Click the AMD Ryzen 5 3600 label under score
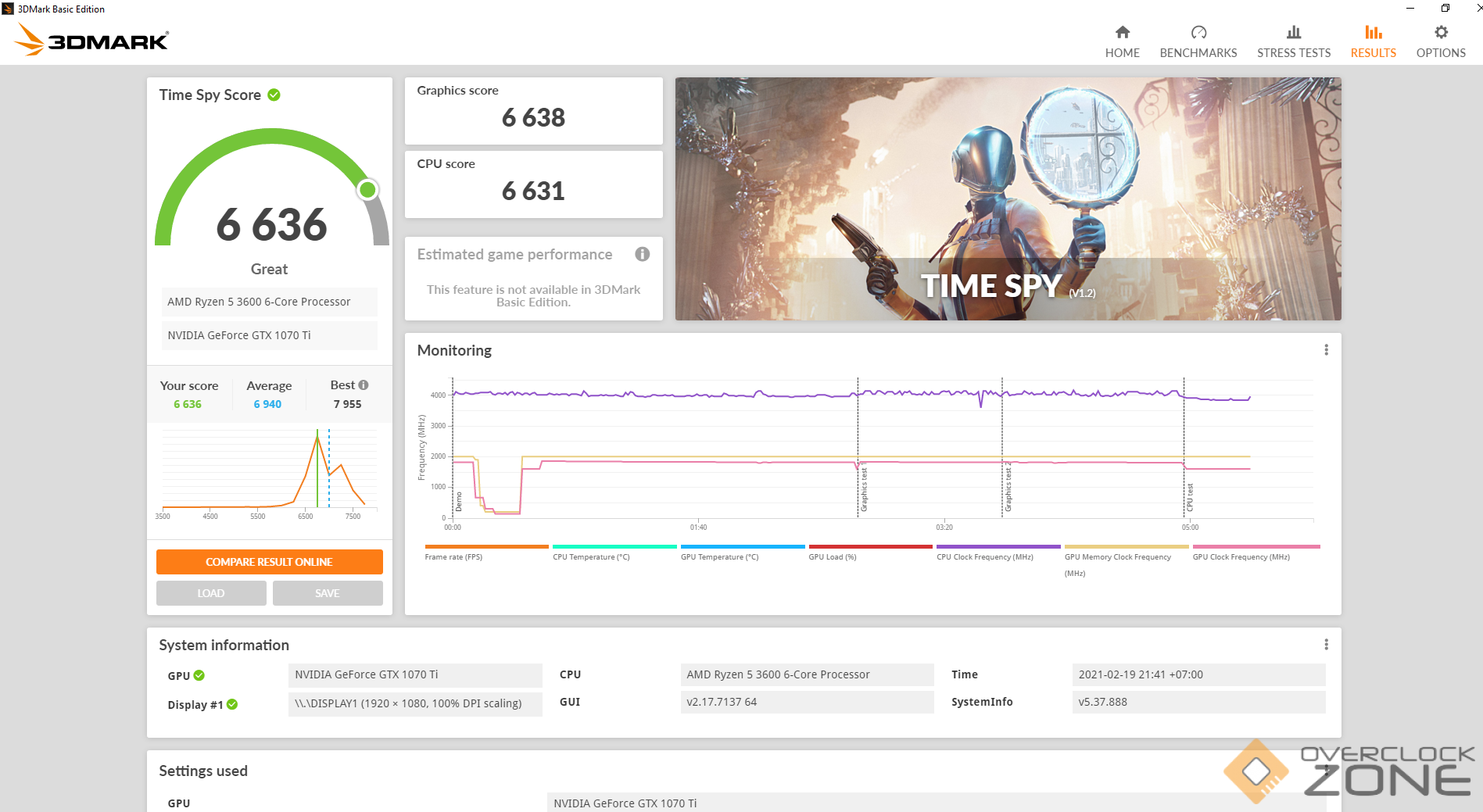 pyautogui.click(x=269, y=302)
